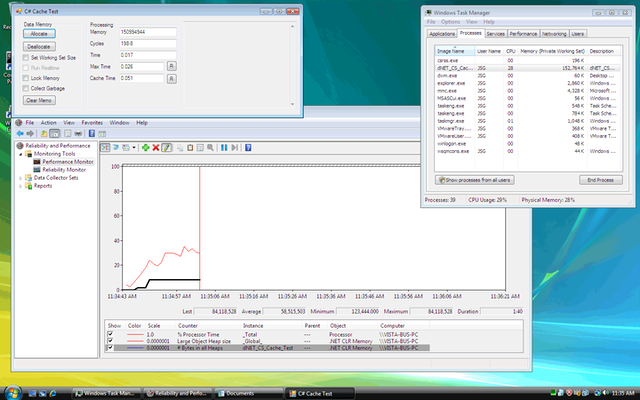The width and height of the screenshot is (640, 400).
Task: Open Performance Monitor help icon
Action: pyautogui.click(x=248, y=147)
